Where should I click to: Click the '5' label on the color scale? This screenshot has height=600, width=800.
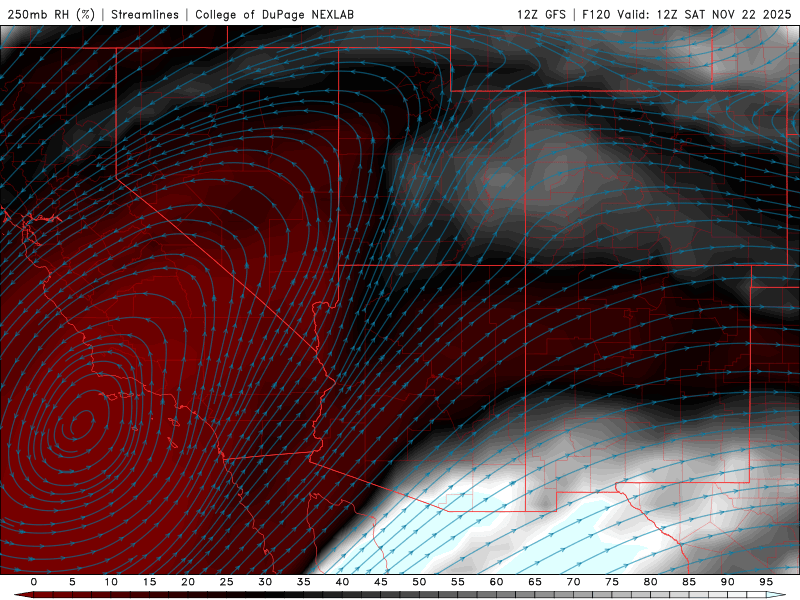tap(72, 582)
